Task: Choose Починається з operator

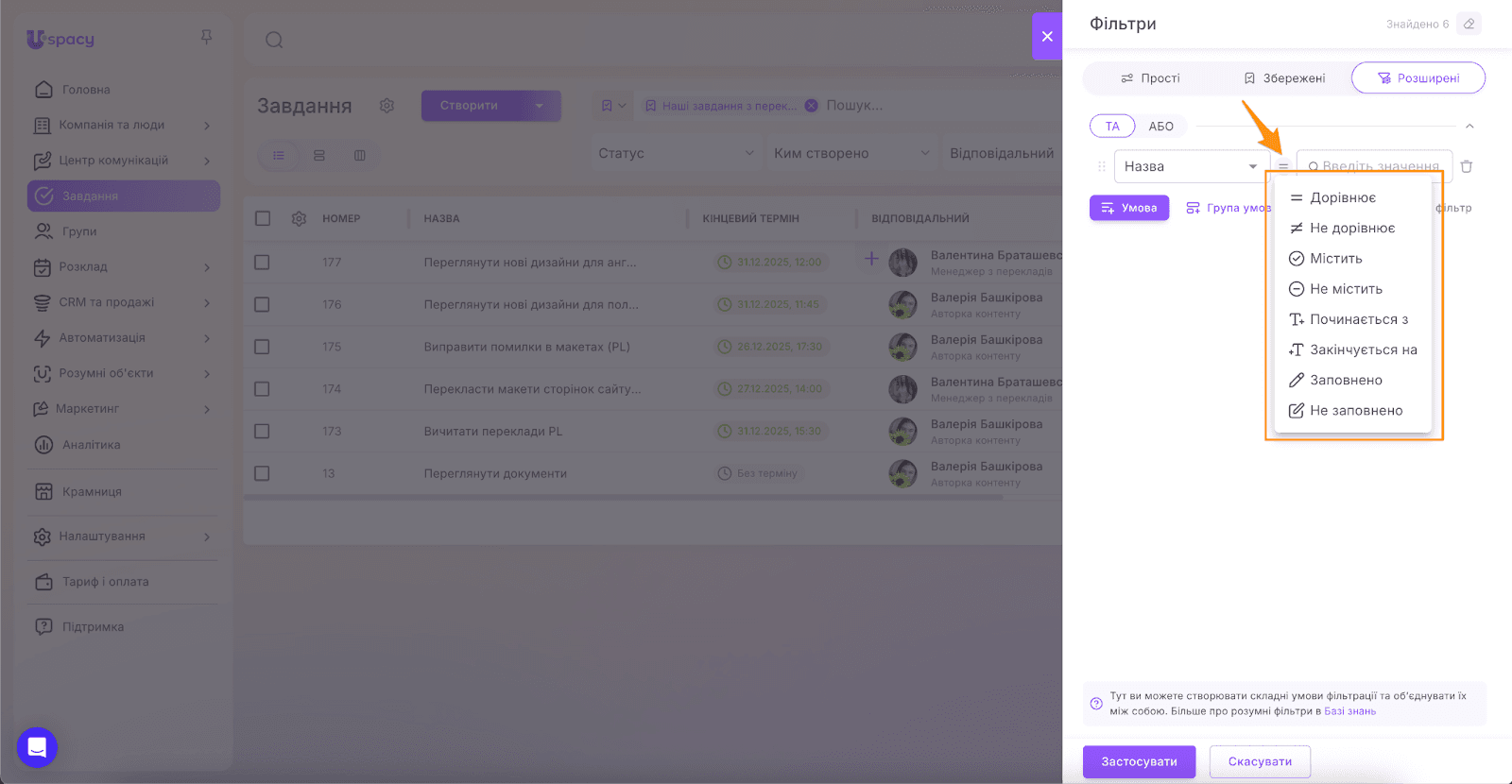Action: pos(1353,319)
